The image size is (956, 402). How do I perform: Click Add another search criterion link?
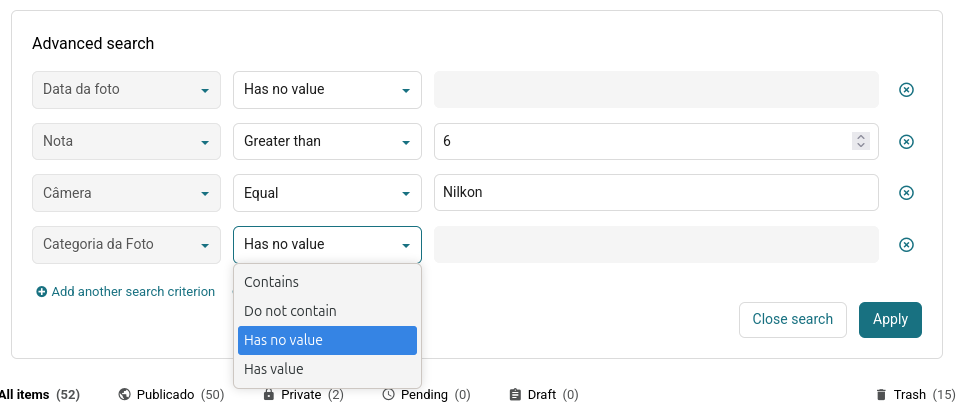133,292
